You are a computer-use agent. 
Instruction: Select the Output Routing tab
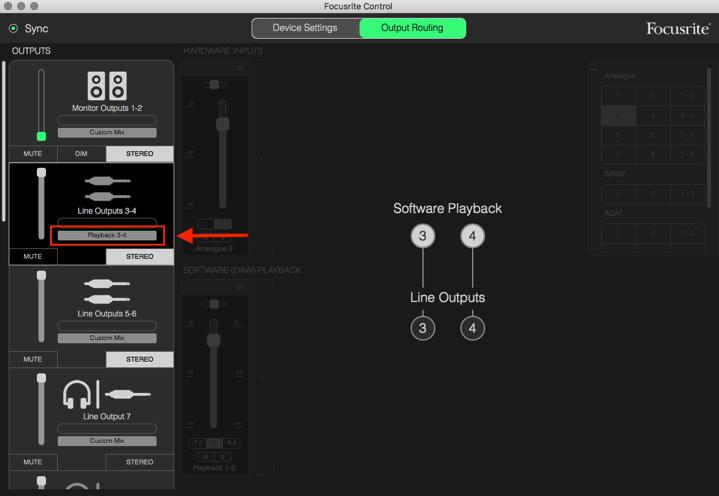tap(412, 28)
